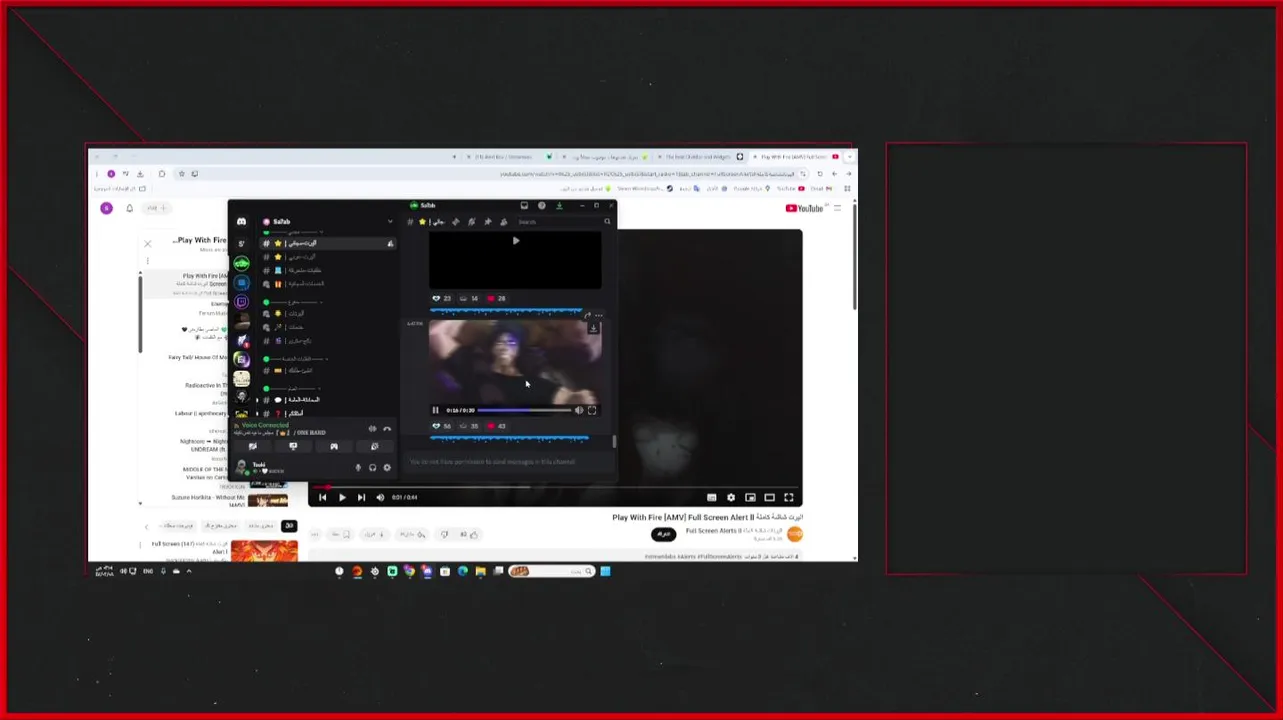Open Discord help question mark icon

(542, 206)
